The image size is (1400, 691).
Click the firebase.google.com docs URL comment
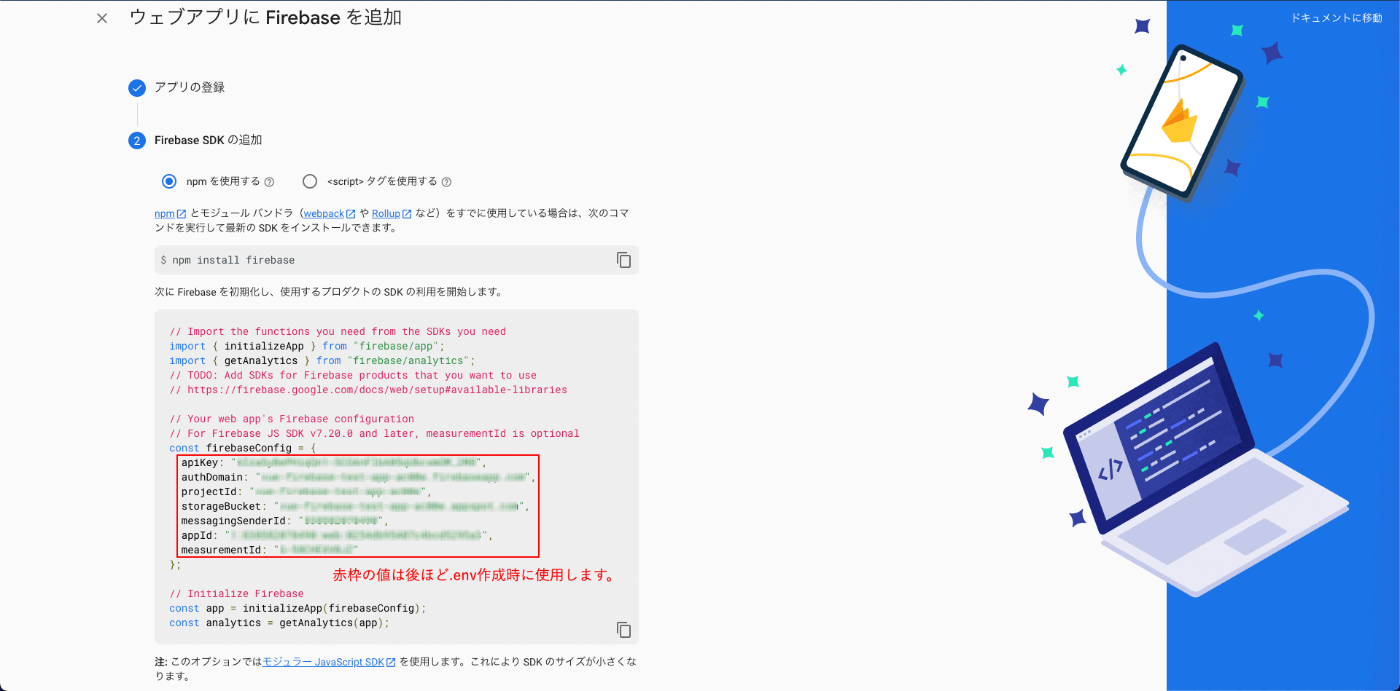368,389
